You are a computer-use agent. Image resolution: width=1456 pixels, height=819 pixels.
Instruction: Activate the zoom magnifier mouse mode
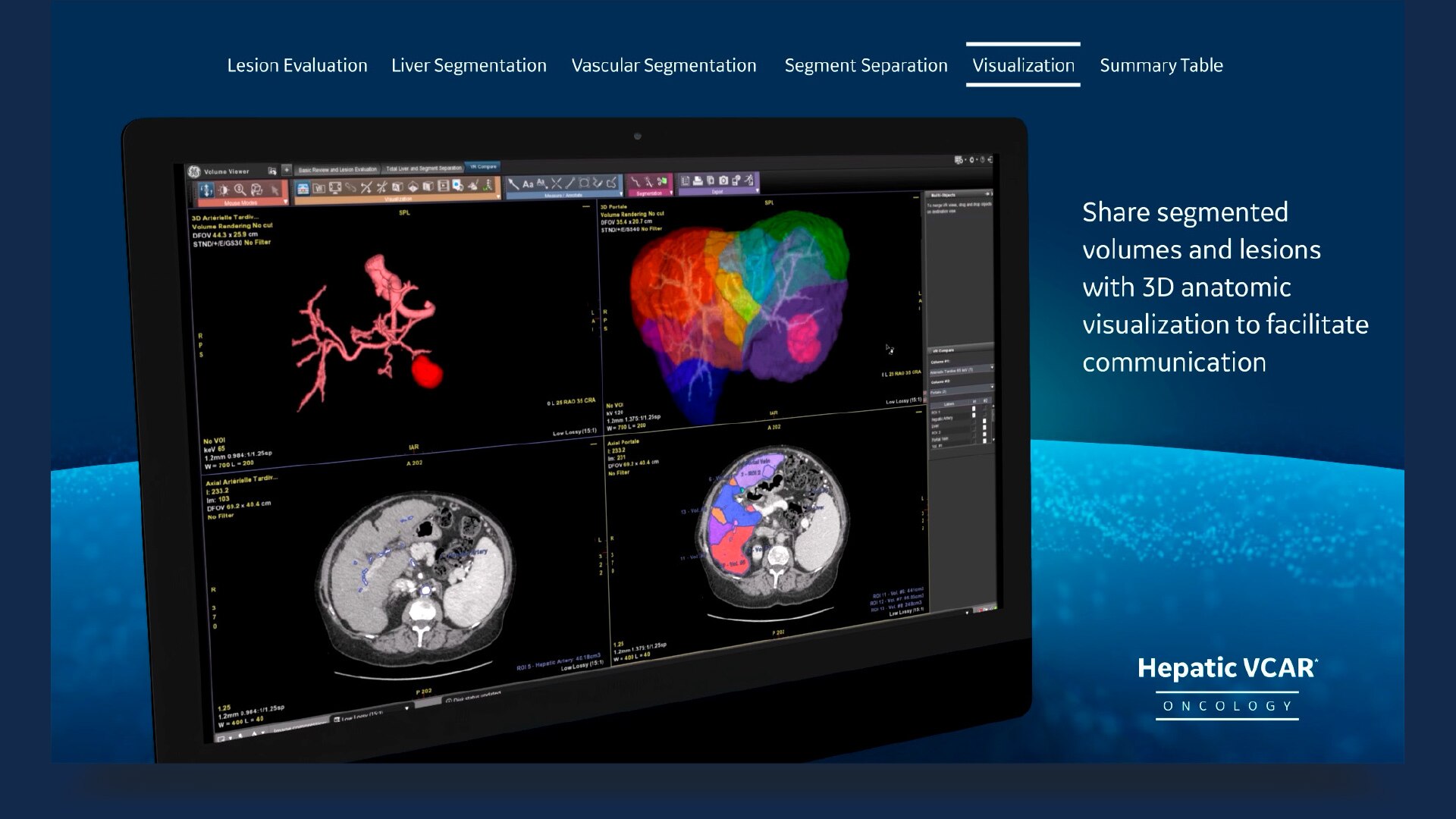[x=240, y=190]
